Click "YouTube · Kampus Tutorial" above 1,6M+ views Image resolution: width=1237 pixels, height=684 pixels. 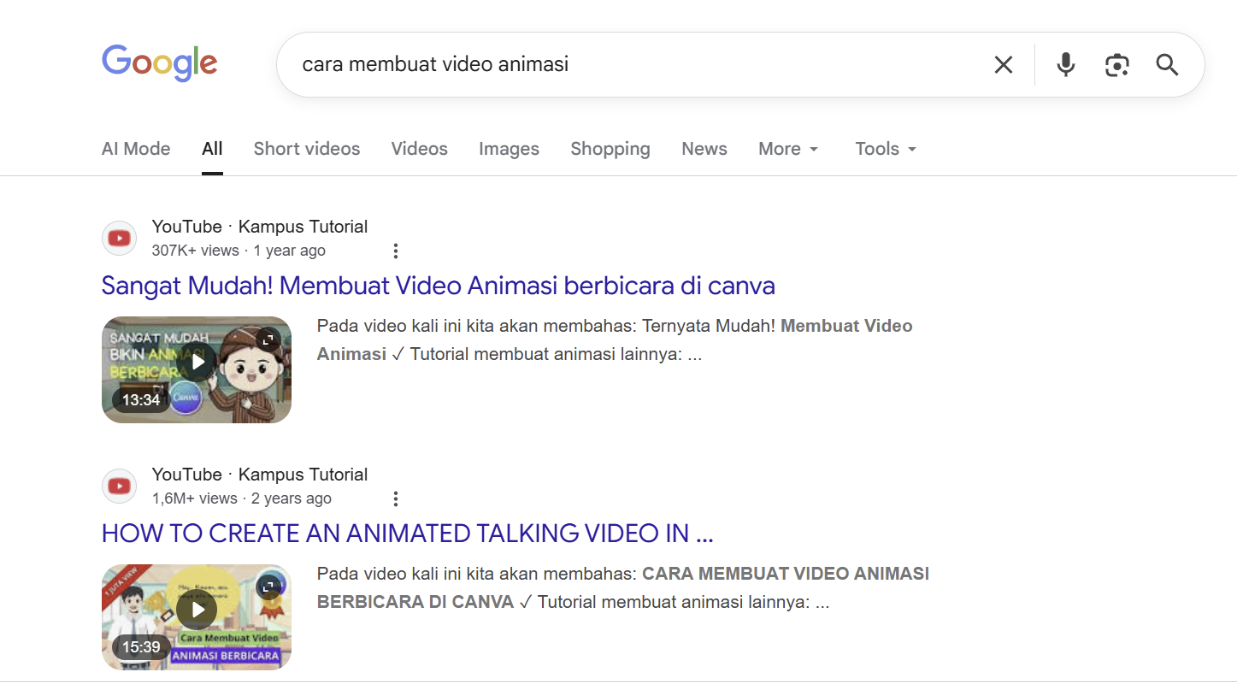coord(260,475)
